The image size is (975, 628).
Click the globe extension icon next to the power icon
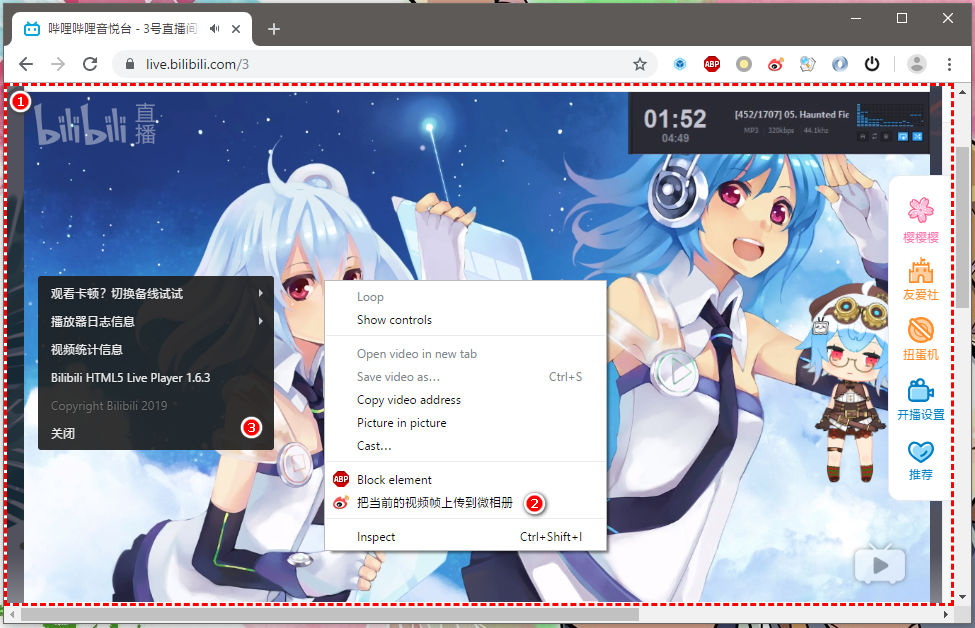click(840, 64)
